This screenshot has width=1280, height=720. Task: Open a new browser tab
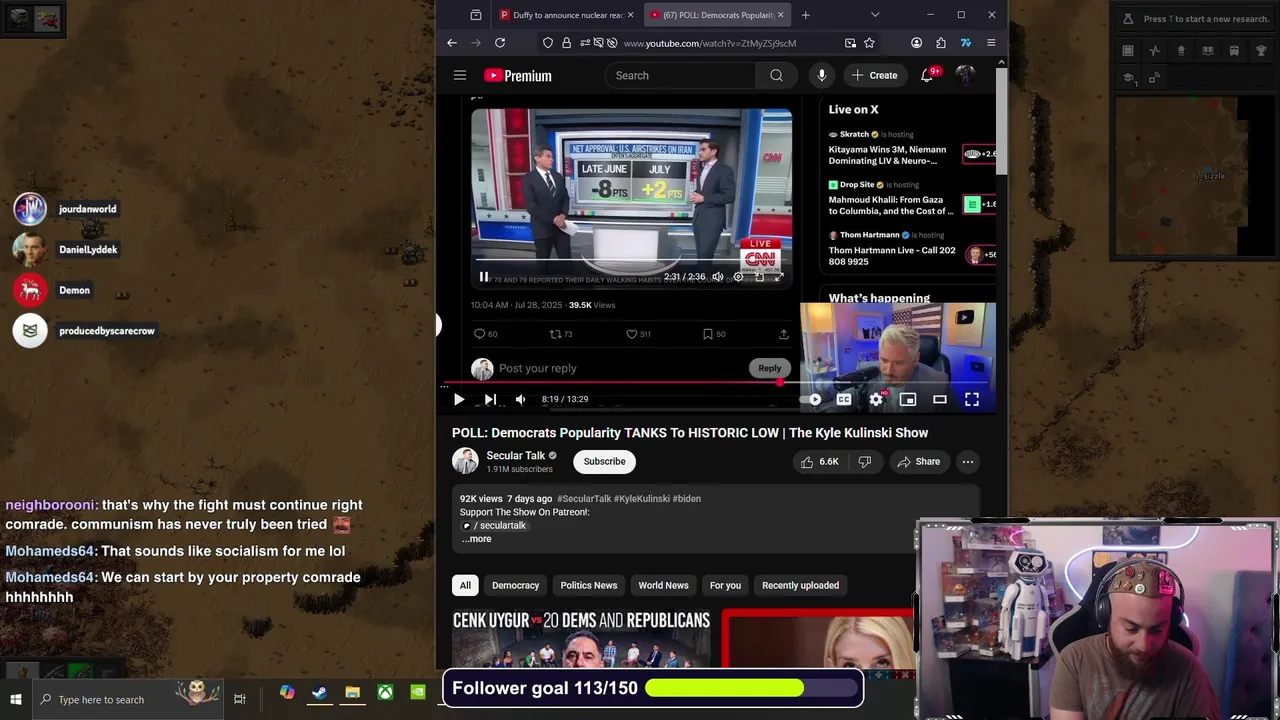pos(805,15)
